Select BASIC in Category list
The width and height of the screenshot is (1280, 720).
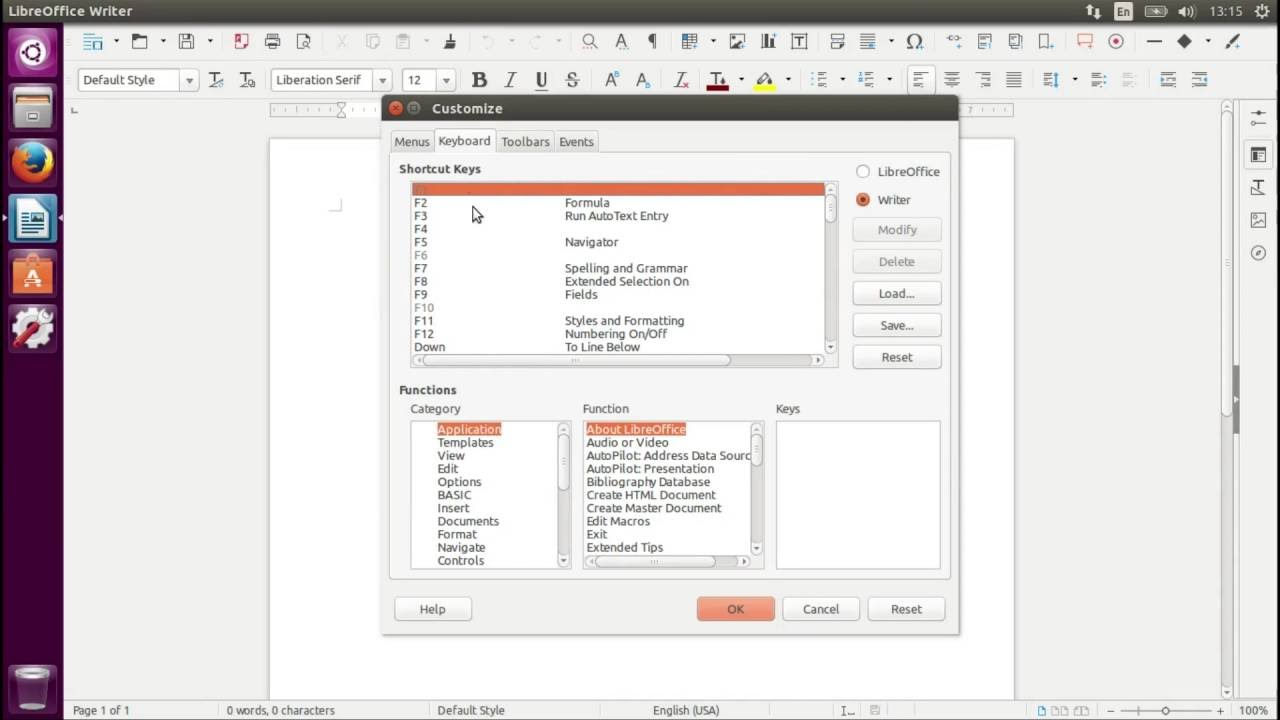[454, 495]
